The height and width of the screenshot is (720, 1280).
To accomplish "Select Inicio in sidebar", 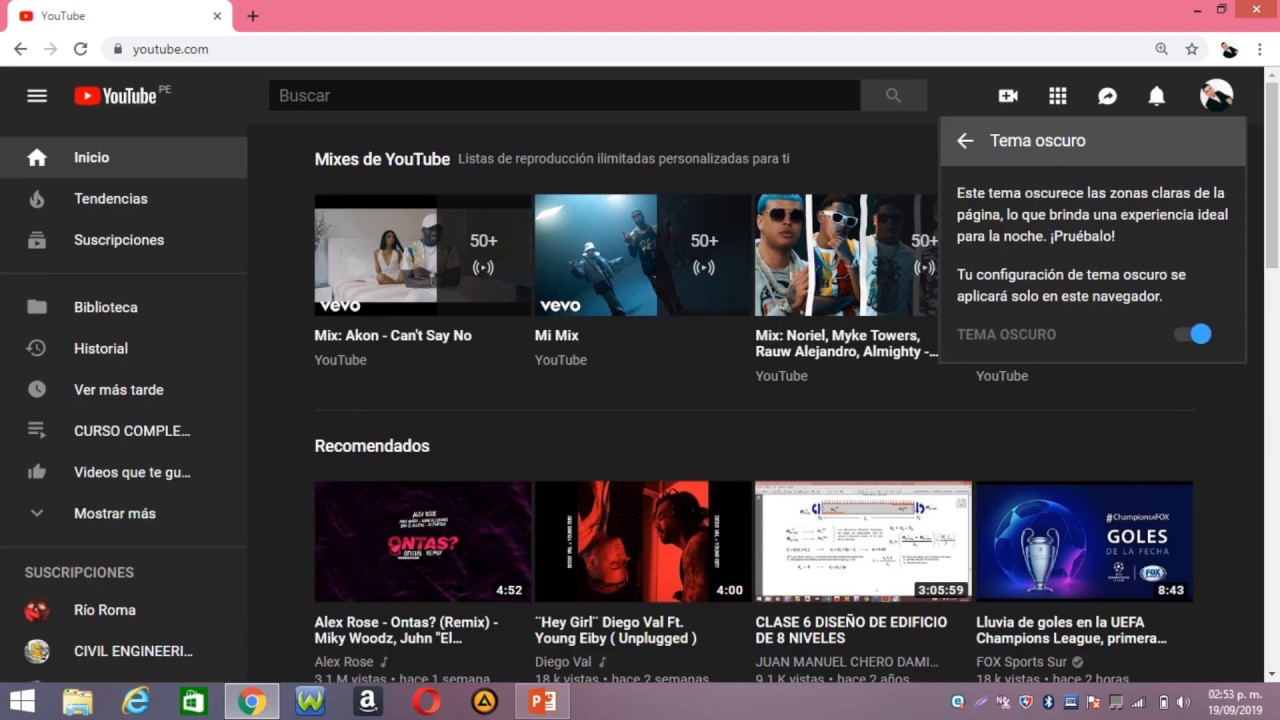I will point(124,157).
